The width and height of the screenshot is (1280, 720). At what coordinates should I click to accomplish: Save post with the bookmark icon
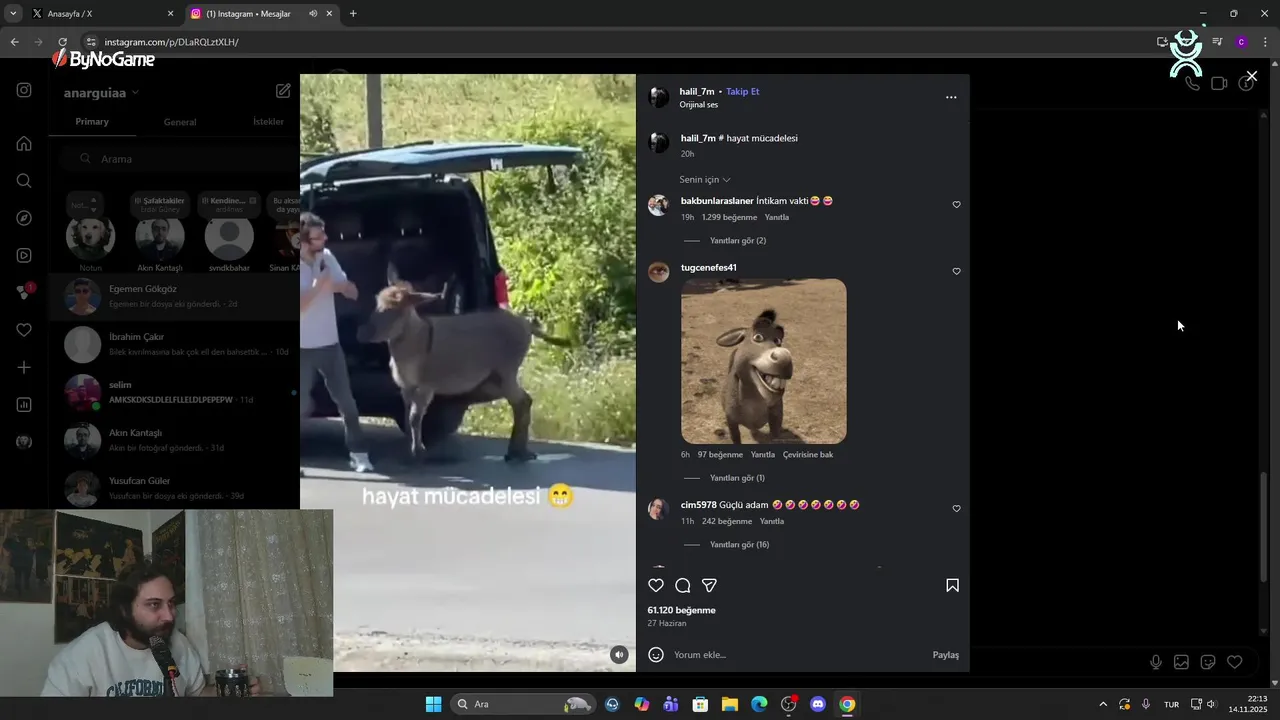[x=952, y=586]
